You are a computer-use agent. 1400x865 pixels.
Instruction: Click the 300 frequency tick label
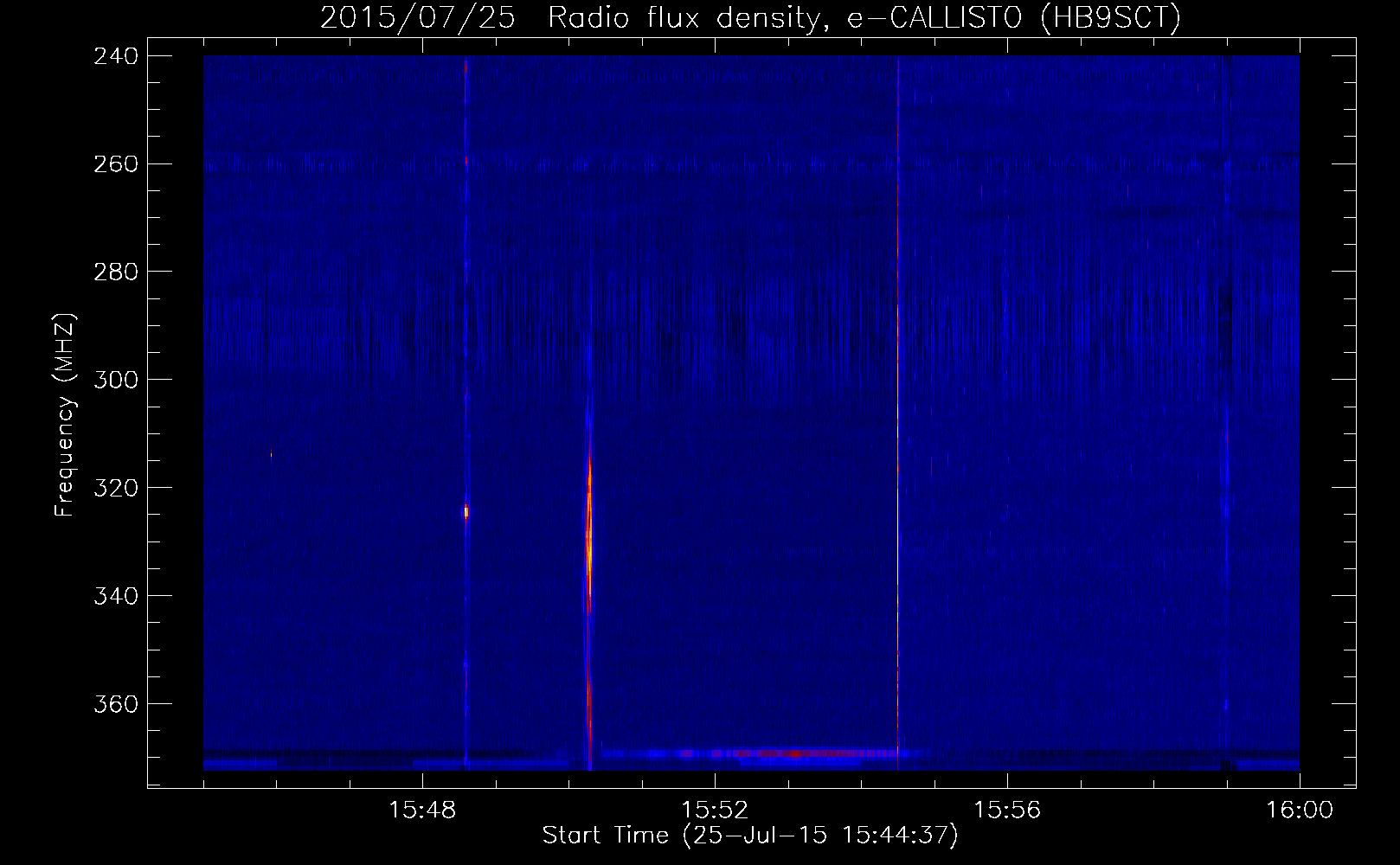[115, 381]
